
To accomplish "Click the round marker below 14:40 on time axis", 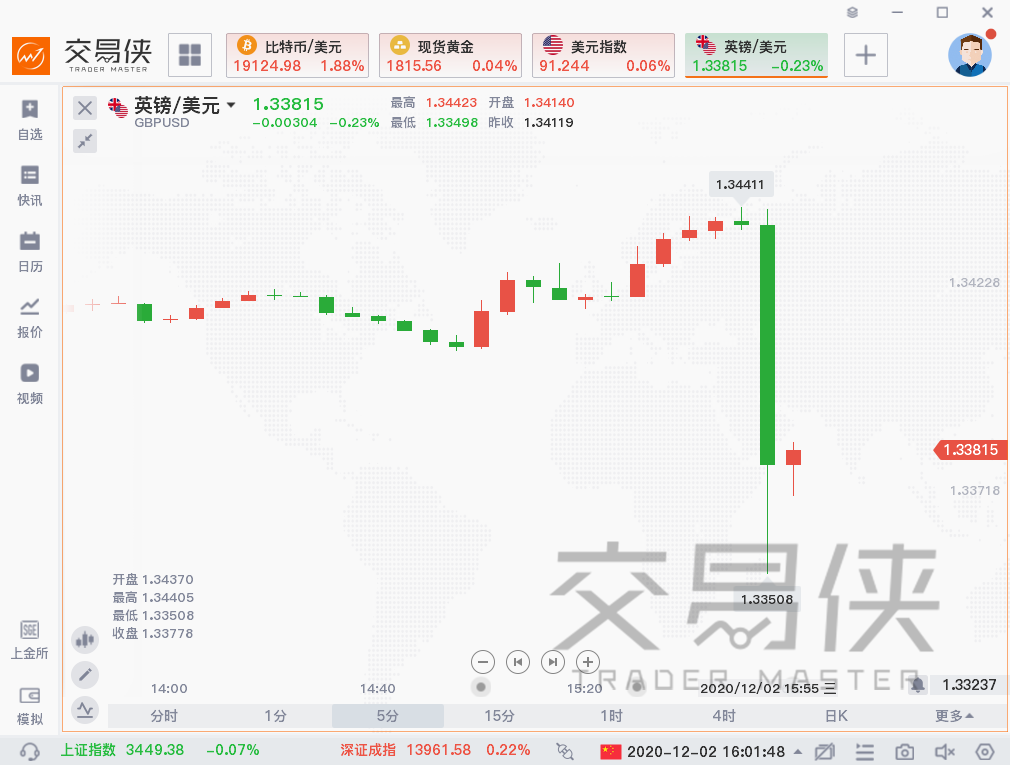I will point(481,687).
